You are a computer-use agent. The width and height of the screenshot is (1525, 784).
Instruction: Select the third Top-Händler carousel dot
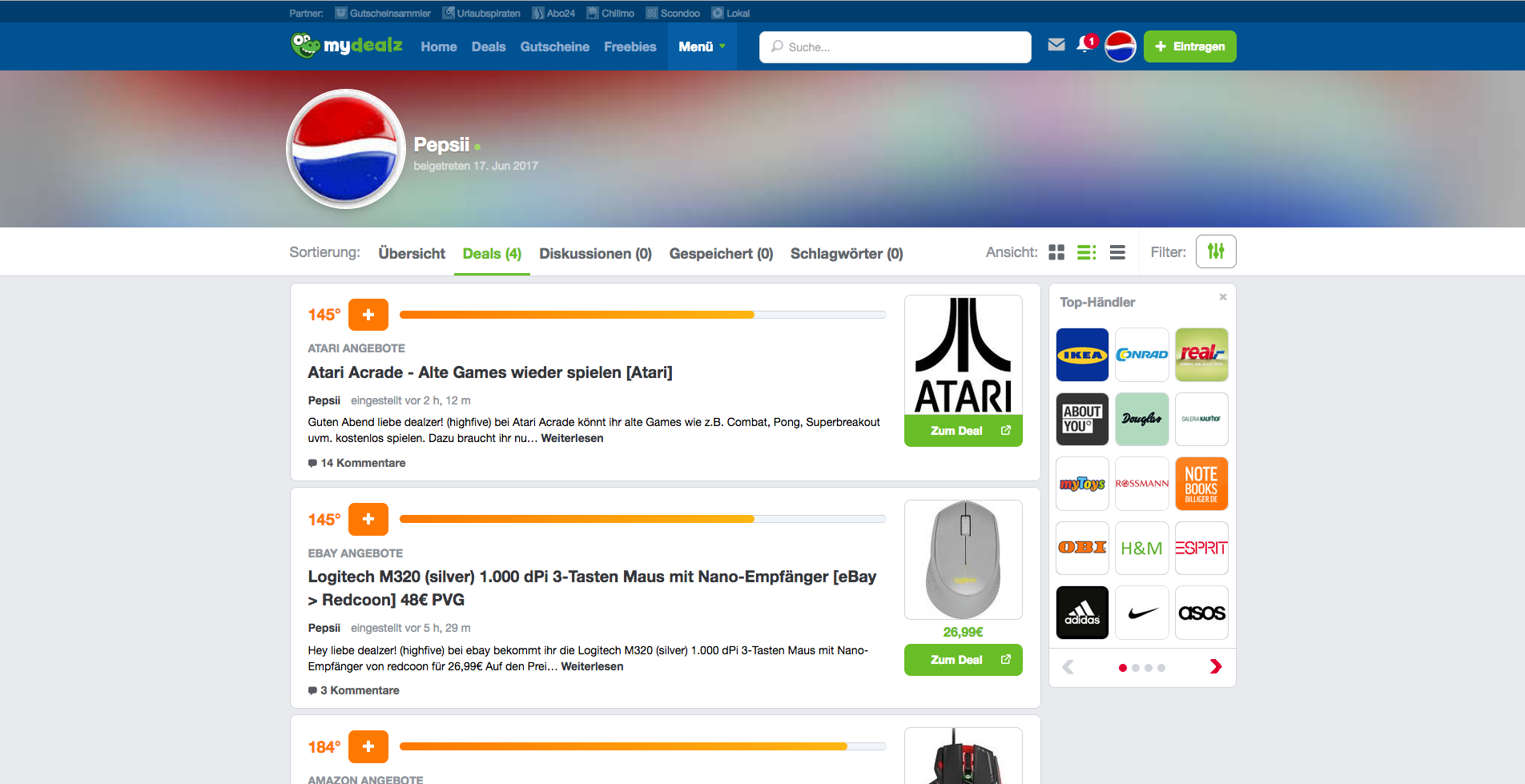pyautogui.click(x=1149, y=668)
